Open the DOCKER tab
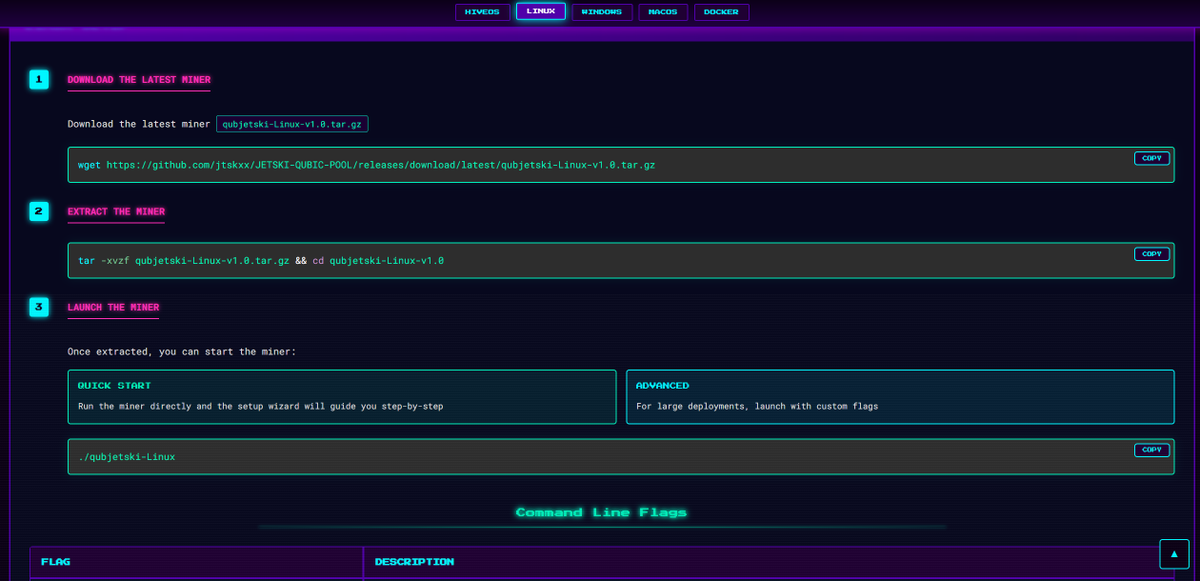 721,12
